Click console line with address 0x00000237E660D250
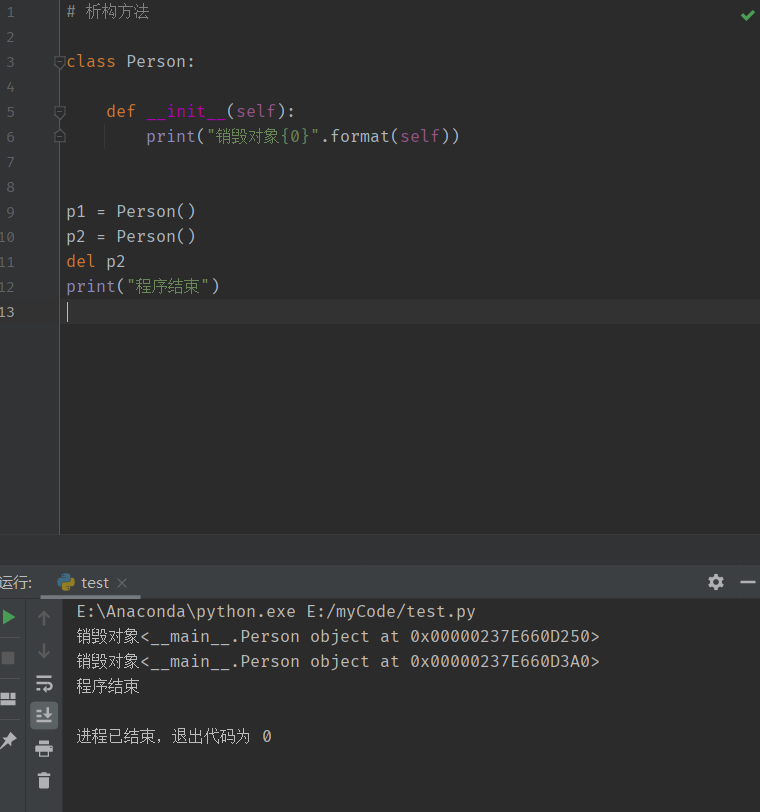The width and height of the screenshot is (760, 812). tap(338, 636)
